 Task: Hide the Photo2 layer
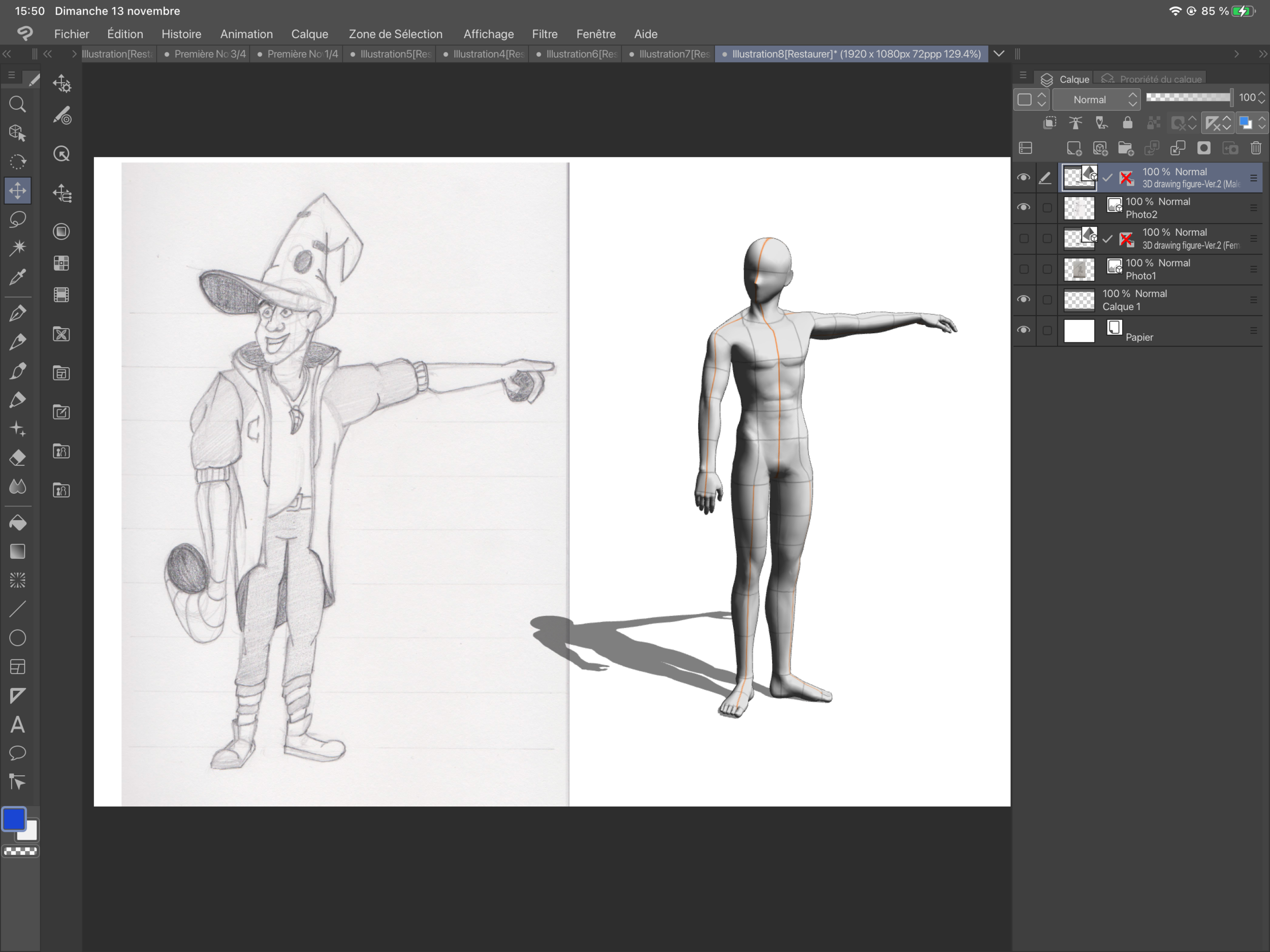pos(1023,207)
